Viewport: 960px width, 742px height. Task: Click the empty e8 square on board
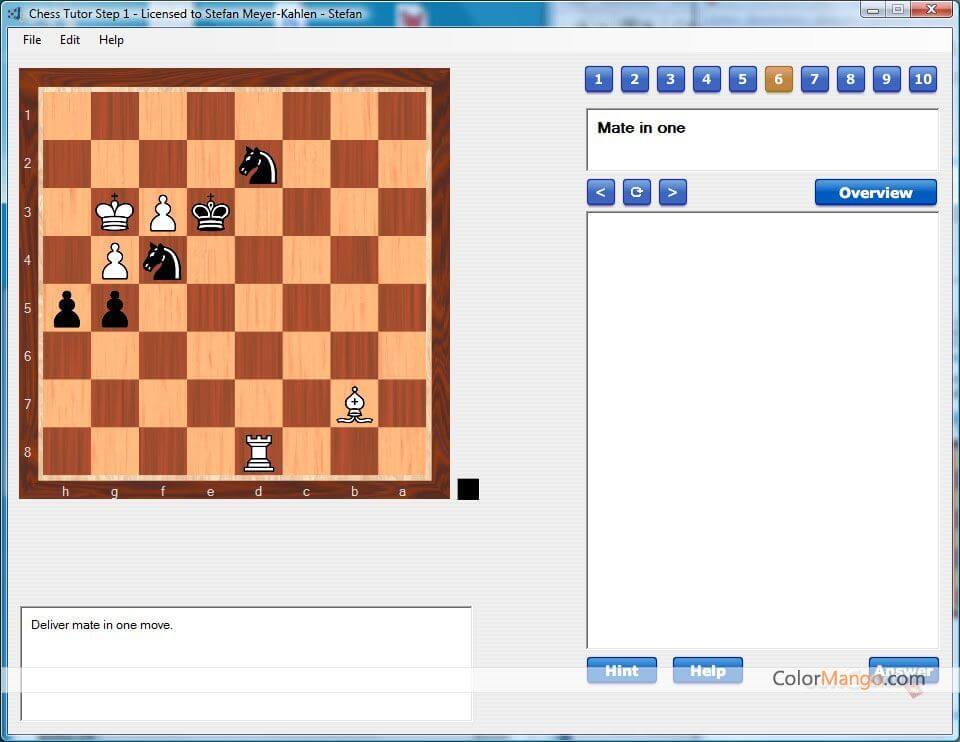click(211, 452)
